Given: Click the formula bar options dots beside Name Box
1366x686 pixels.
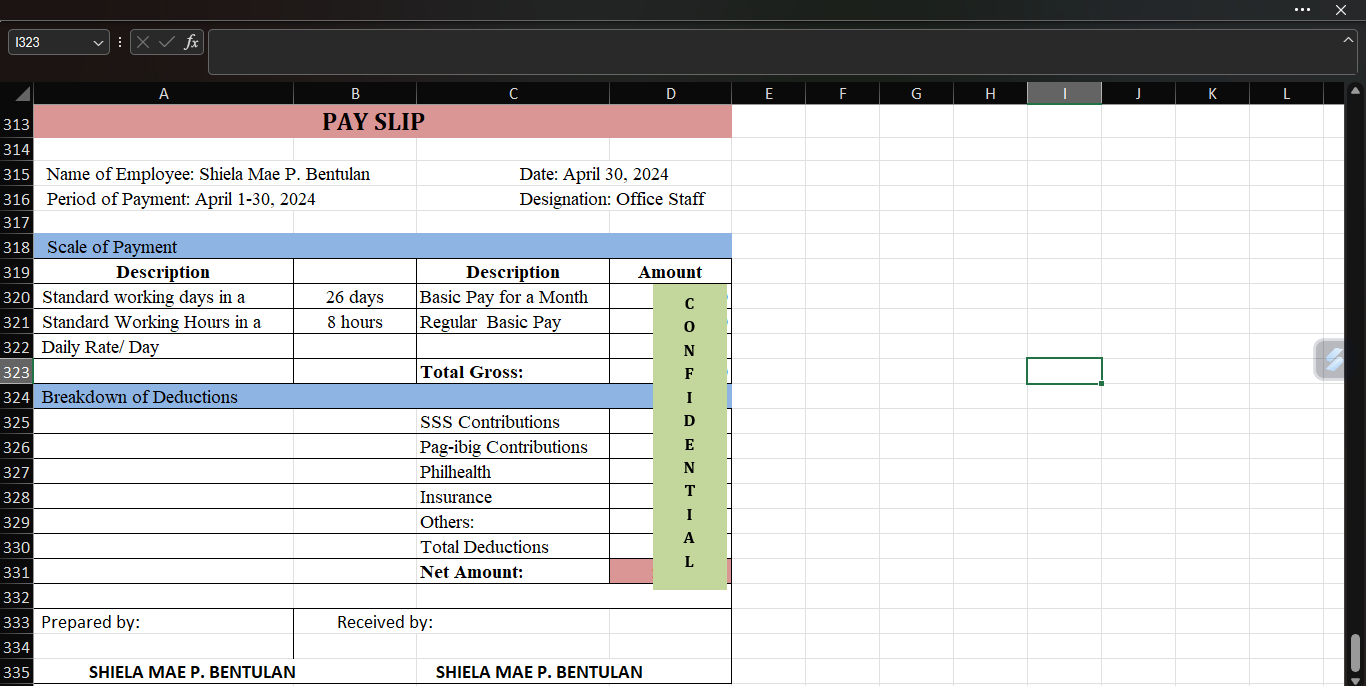Looking at the screenshot, I should [120, 42].
